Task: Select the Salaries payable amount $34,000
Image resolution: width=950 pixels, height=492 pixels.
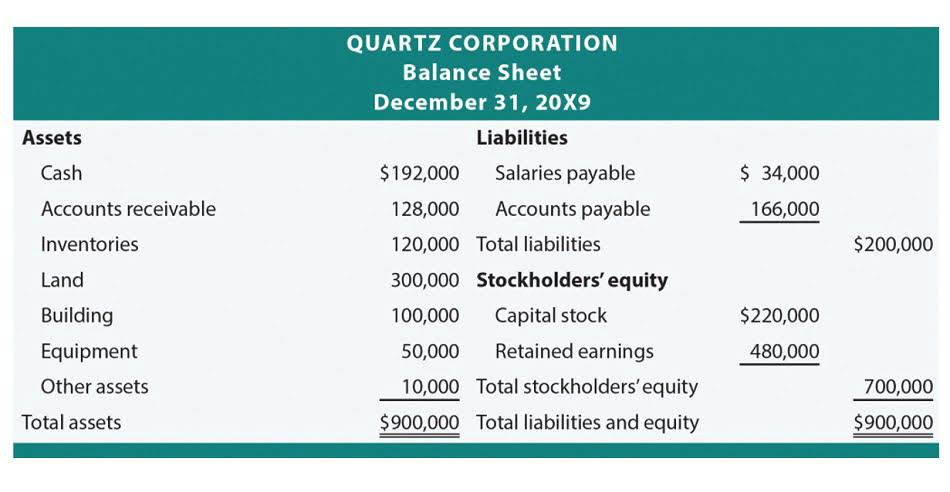Action: coord(779,173)
